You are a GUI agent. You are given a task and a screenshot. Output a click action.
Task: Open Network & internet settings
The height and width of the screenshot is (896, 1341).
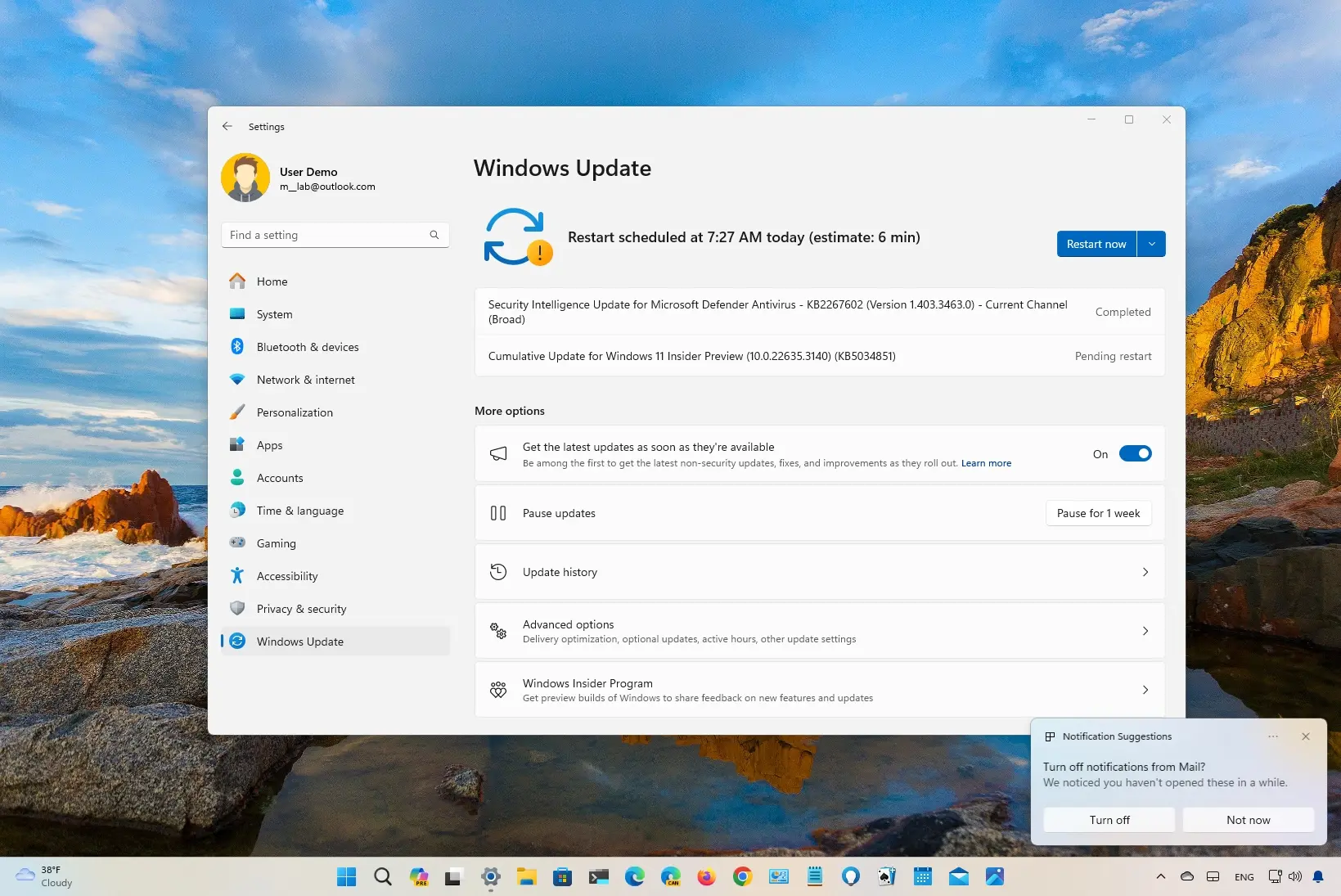tap(335, 380)
